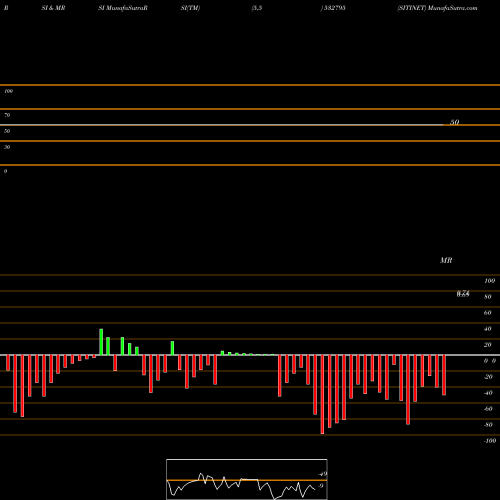Click the right axis label "-60"
Screen dimensions: 500x500
[x=488, y=409]
